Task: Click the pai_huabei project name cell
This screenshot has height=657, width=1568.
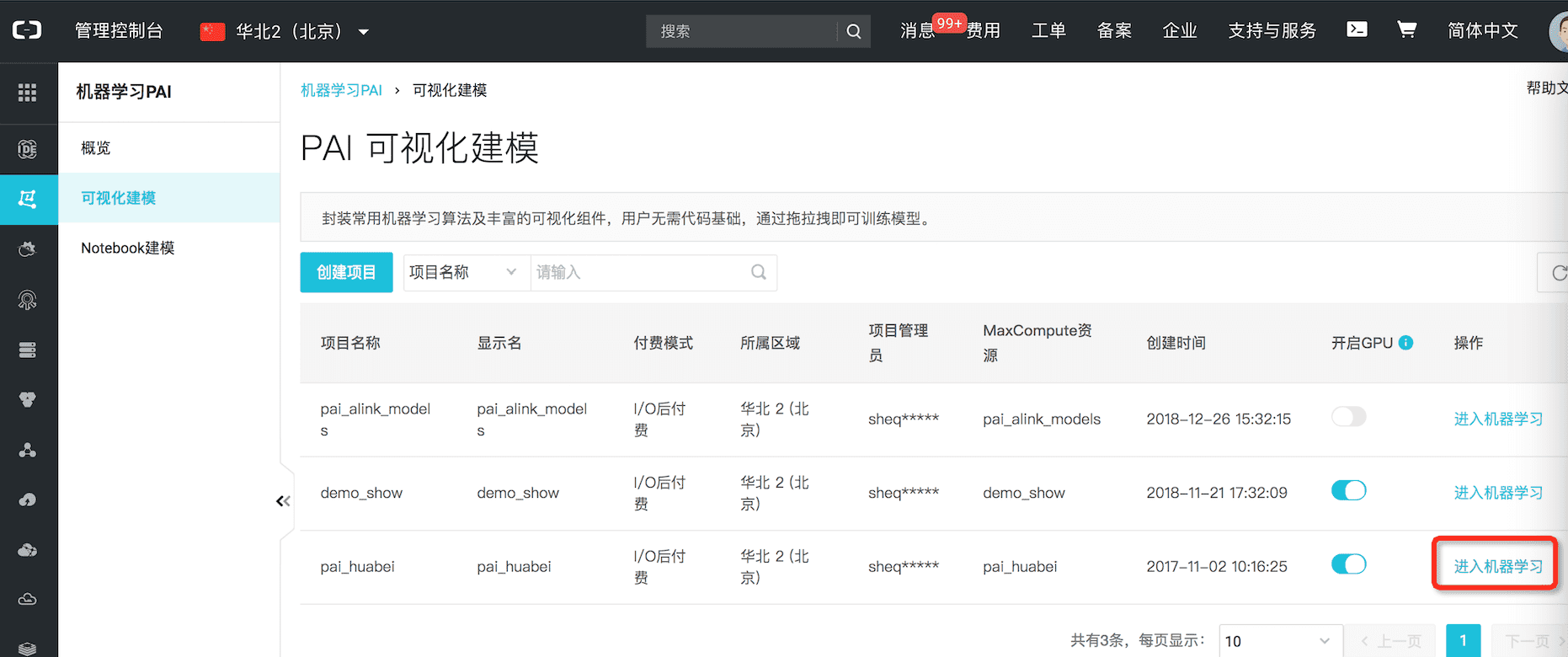Action: (357, 566)
